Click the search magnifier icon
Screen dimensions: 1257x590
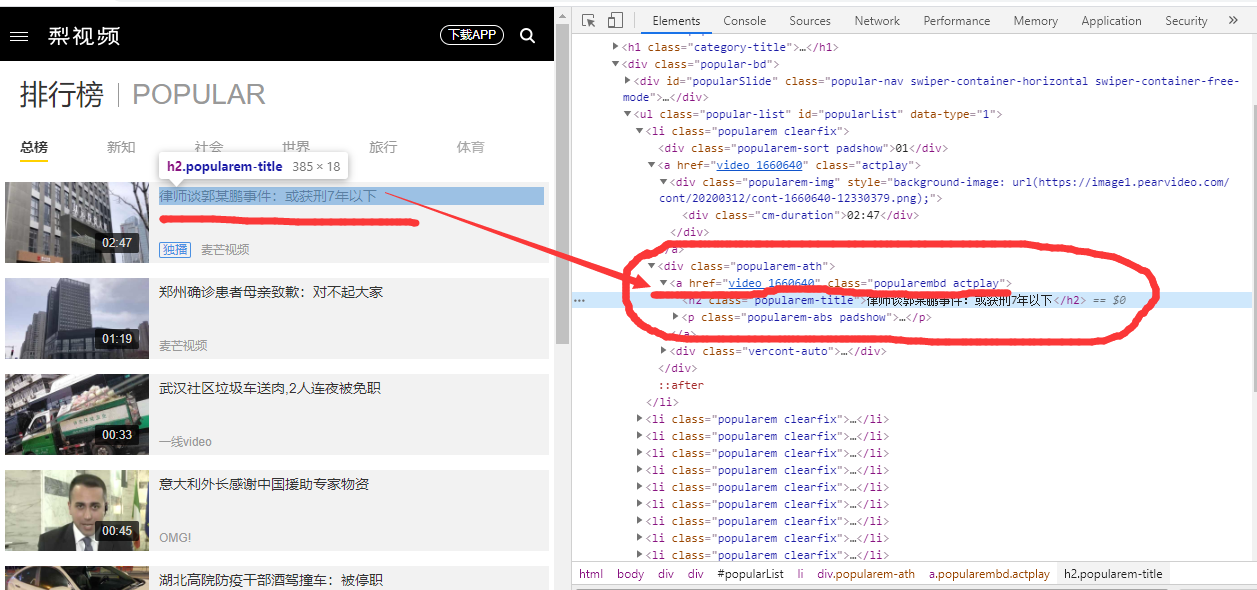point(527,36)
